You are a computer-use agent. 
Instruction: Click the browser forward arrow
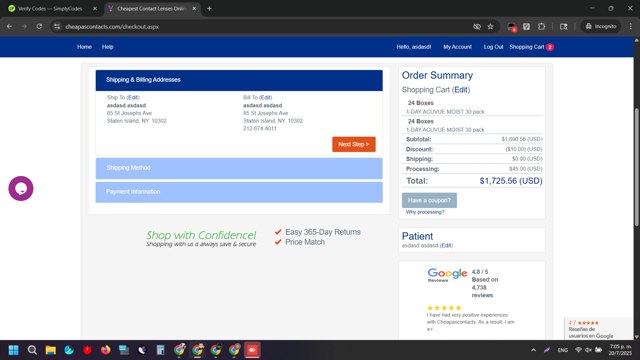tap(24, 27)
